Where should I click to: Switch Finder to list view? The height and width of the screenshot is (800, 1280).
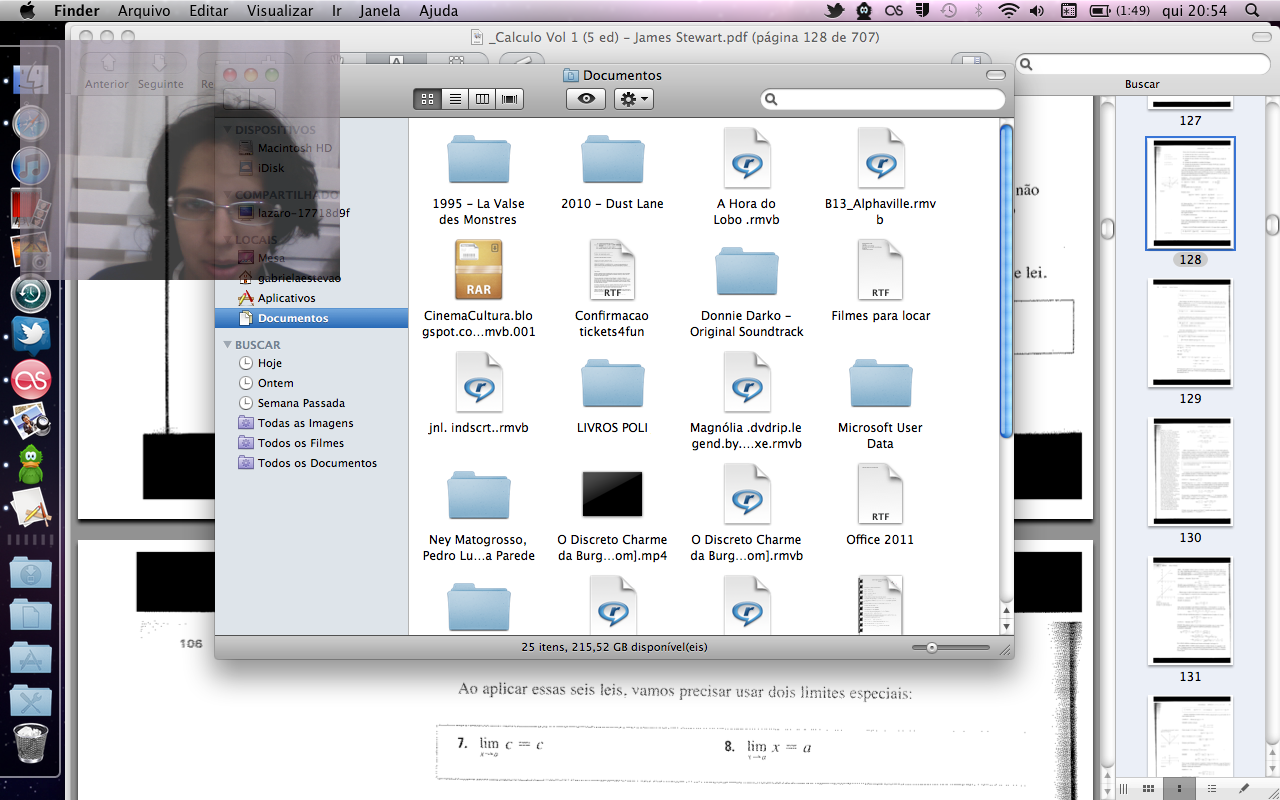pos(455,99)
